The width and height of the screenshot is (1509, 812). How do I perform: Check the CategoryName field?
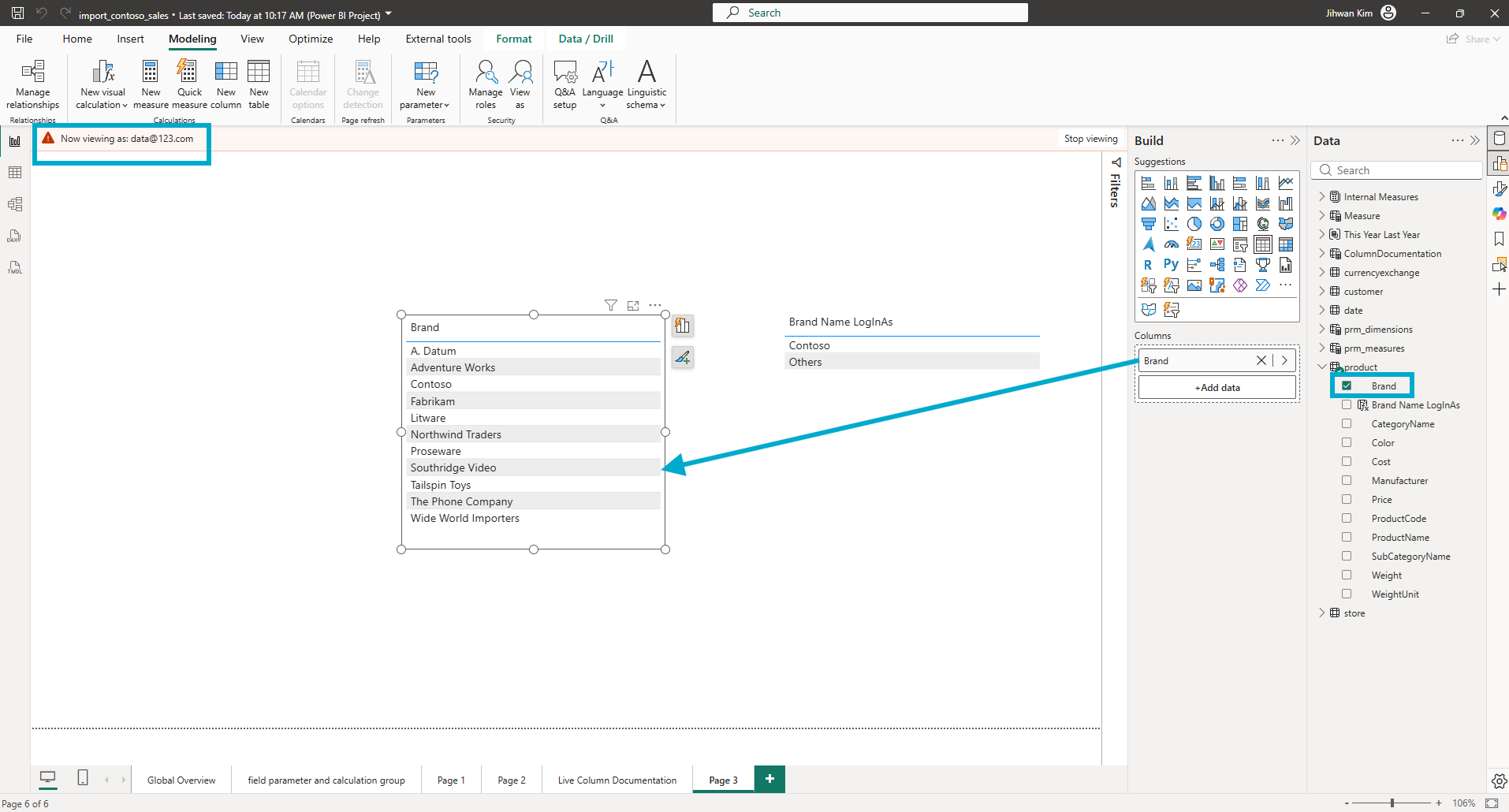coord(1347,423)
